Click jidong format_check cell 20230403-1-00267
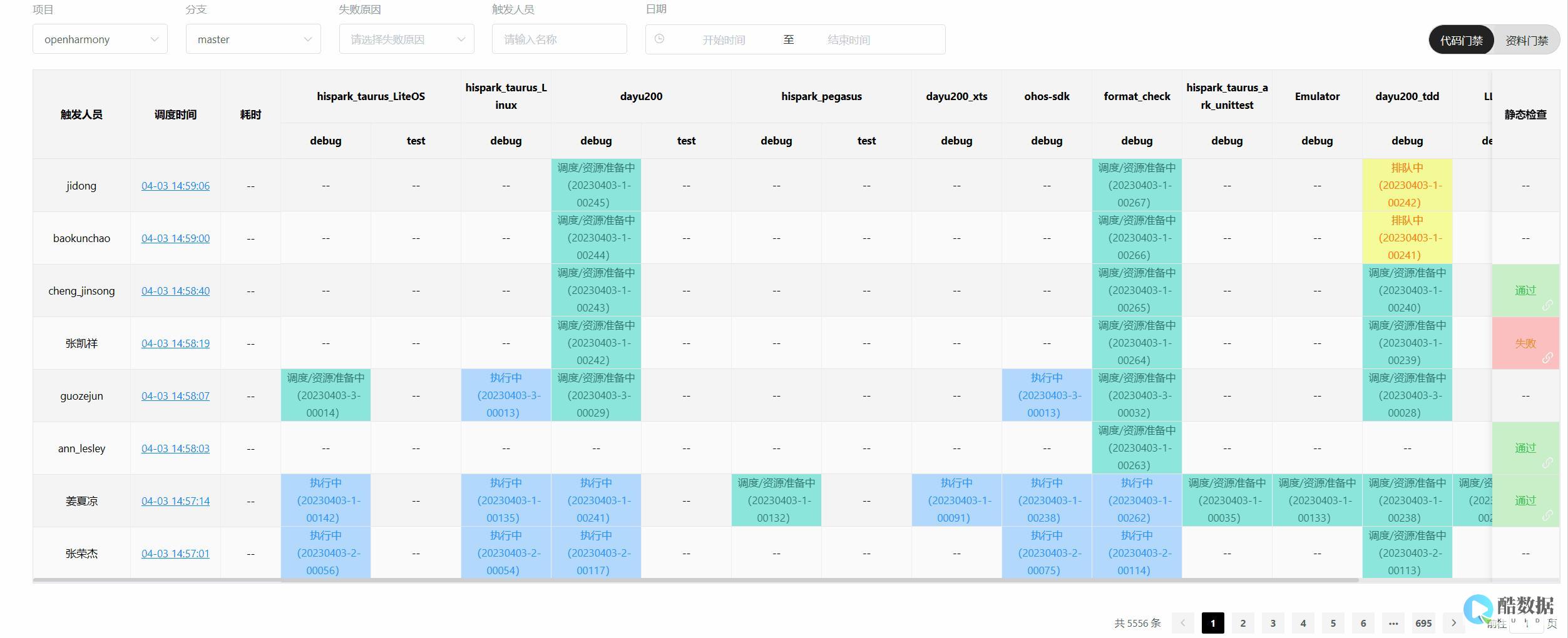The image size is (1568, 638). click(x=1137, y=185)
